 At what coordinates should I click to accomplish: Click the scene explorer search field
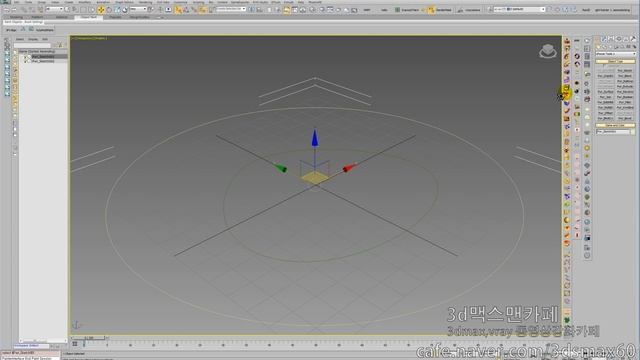click(x=32, y=45)
